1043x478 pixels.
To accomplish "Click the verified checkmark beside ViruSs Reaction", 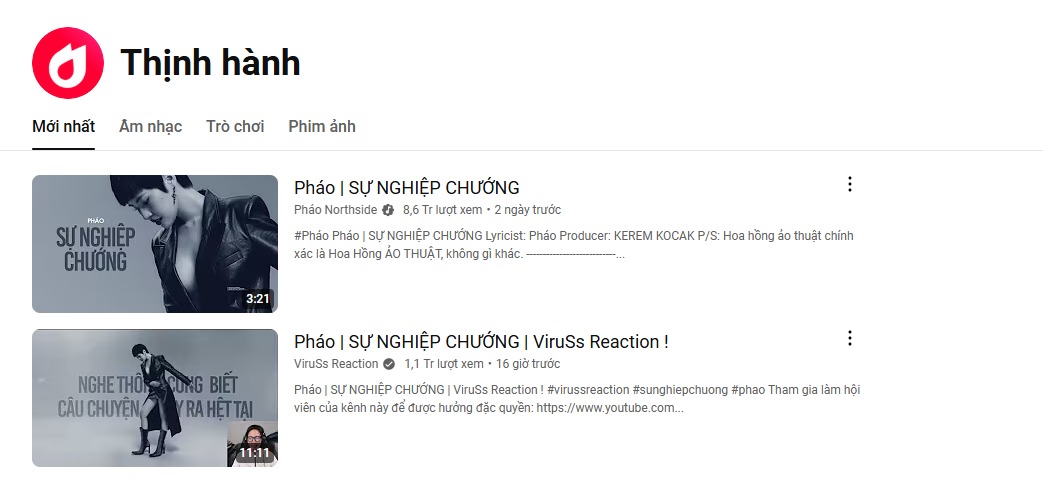I will (389, 364).
